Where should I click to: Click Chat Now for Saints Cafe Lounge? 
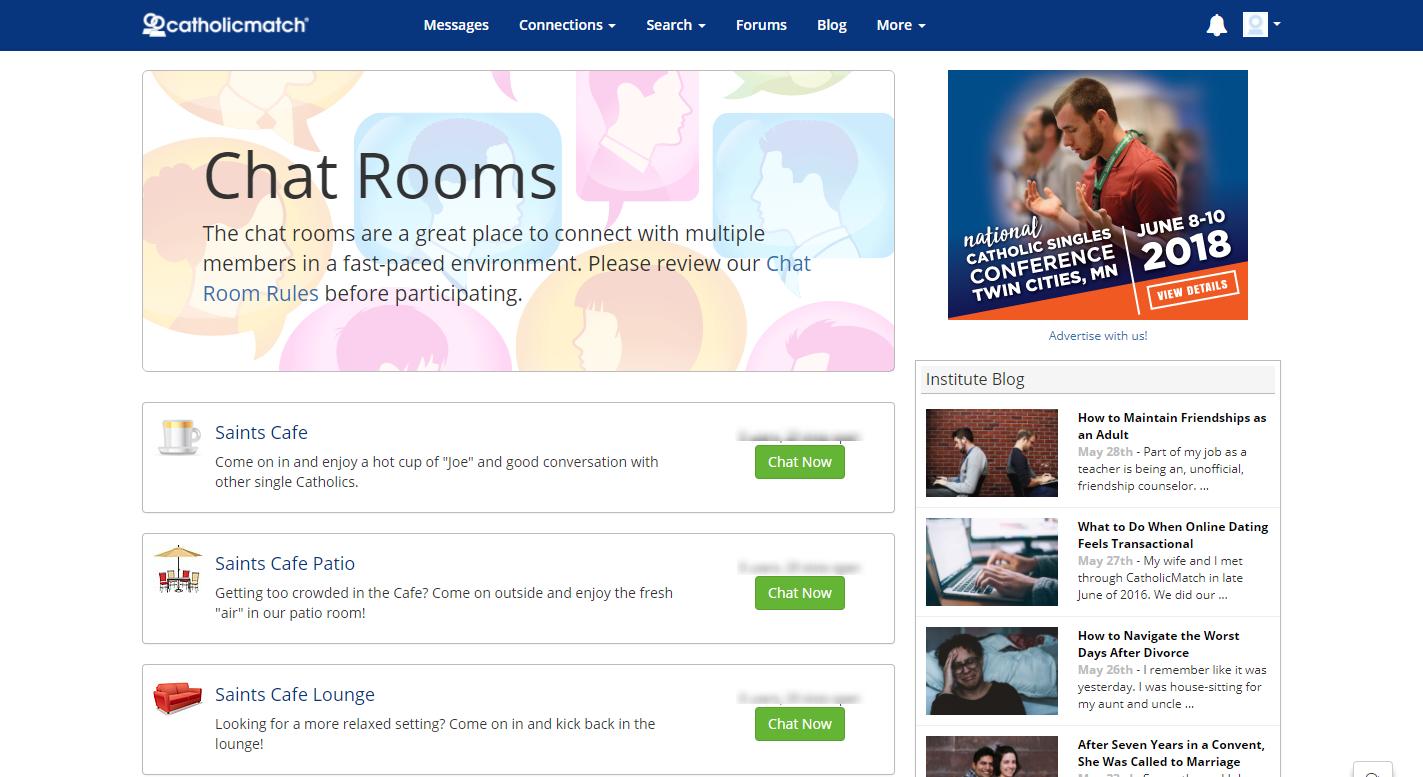[x=800, y=724]
